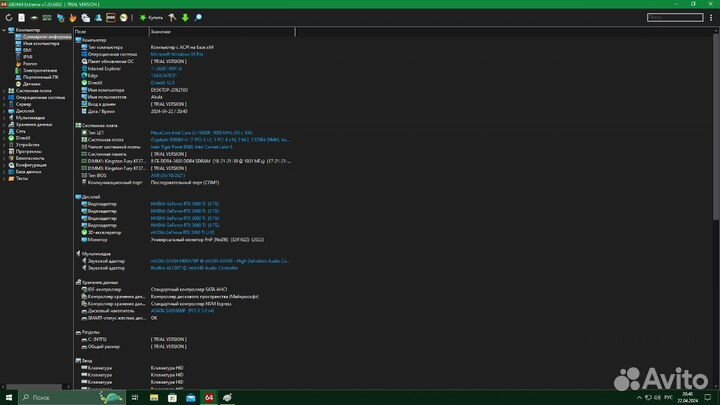Open DMI in the tree
720x405 pixels.
coord(27,50)
